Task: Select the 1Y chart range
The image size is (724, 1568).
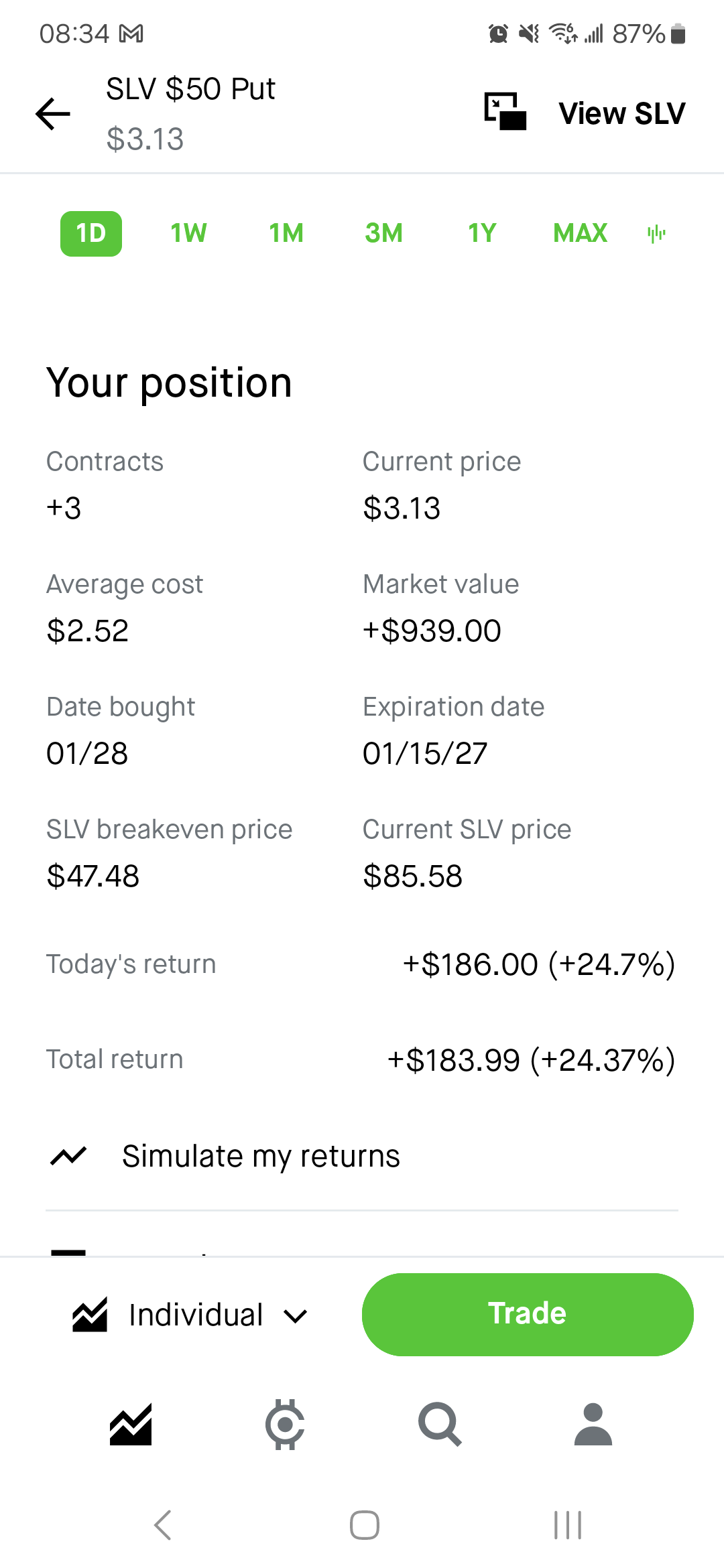Action: pyautogui.click(x=482, y=233)
